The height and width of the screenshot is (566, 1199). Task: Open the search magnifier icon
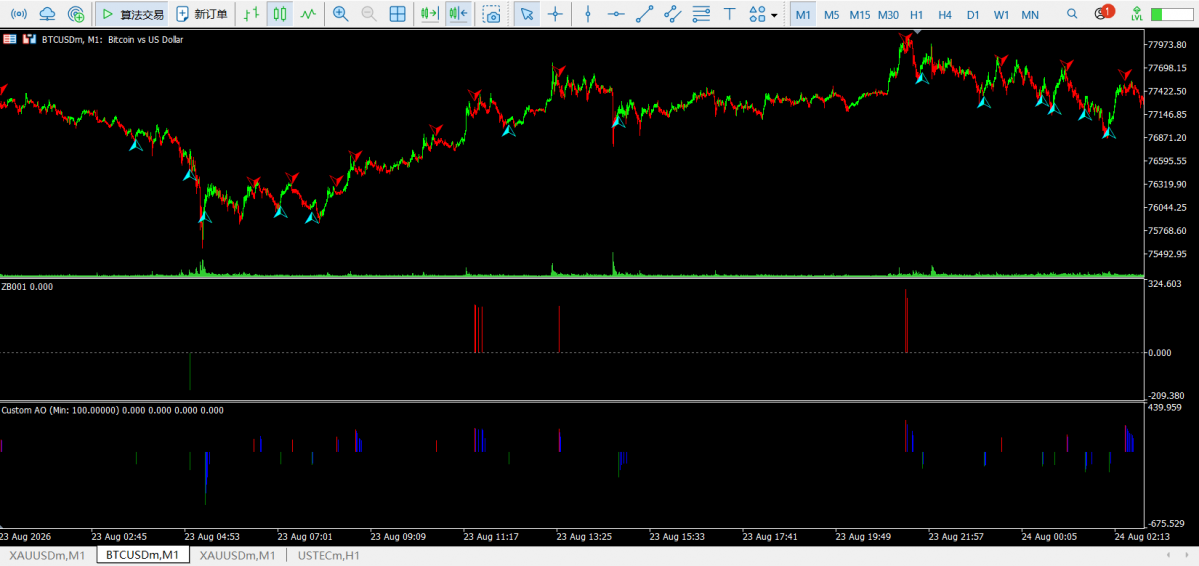(x=1072, y=14)
